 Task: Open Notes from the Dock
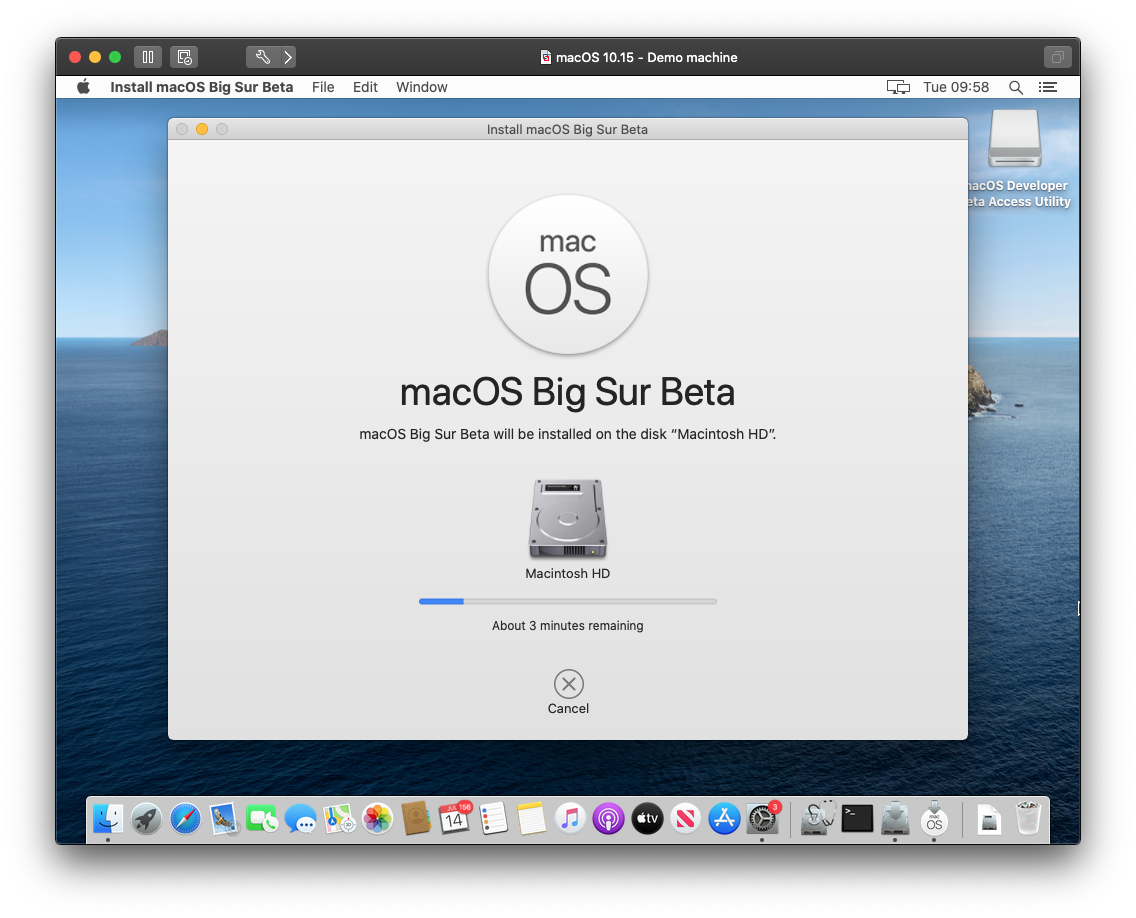point(532,819)
